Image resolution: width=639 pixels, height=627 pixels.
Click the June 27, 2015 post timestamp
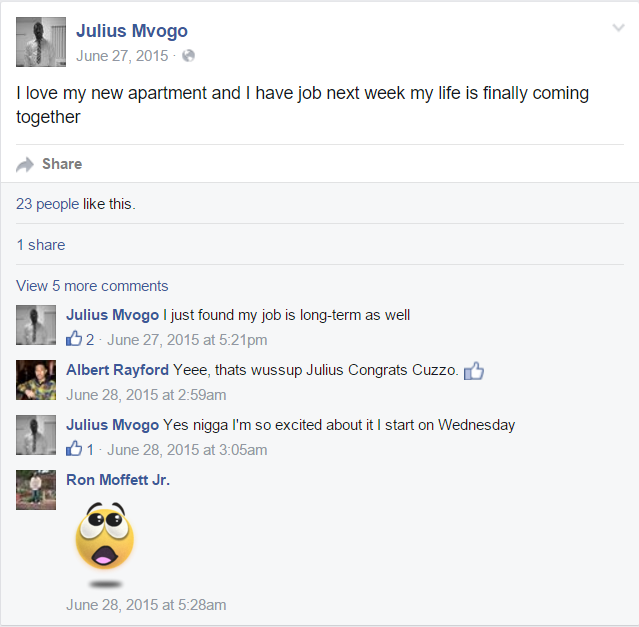[x=122, y=56]
